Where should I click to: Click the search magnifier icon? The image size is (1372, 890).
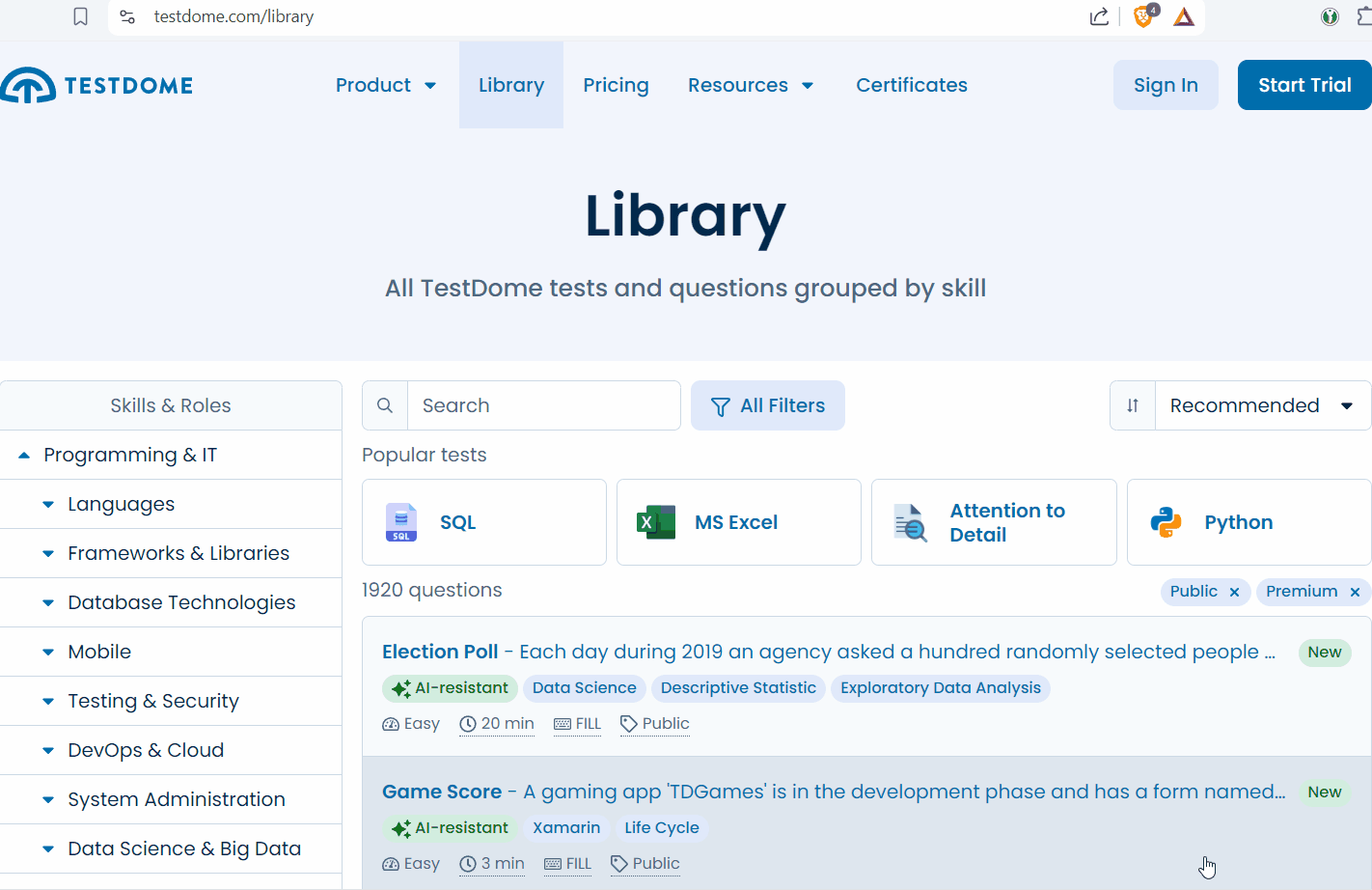pyautogui.click(x=385, y=405)
